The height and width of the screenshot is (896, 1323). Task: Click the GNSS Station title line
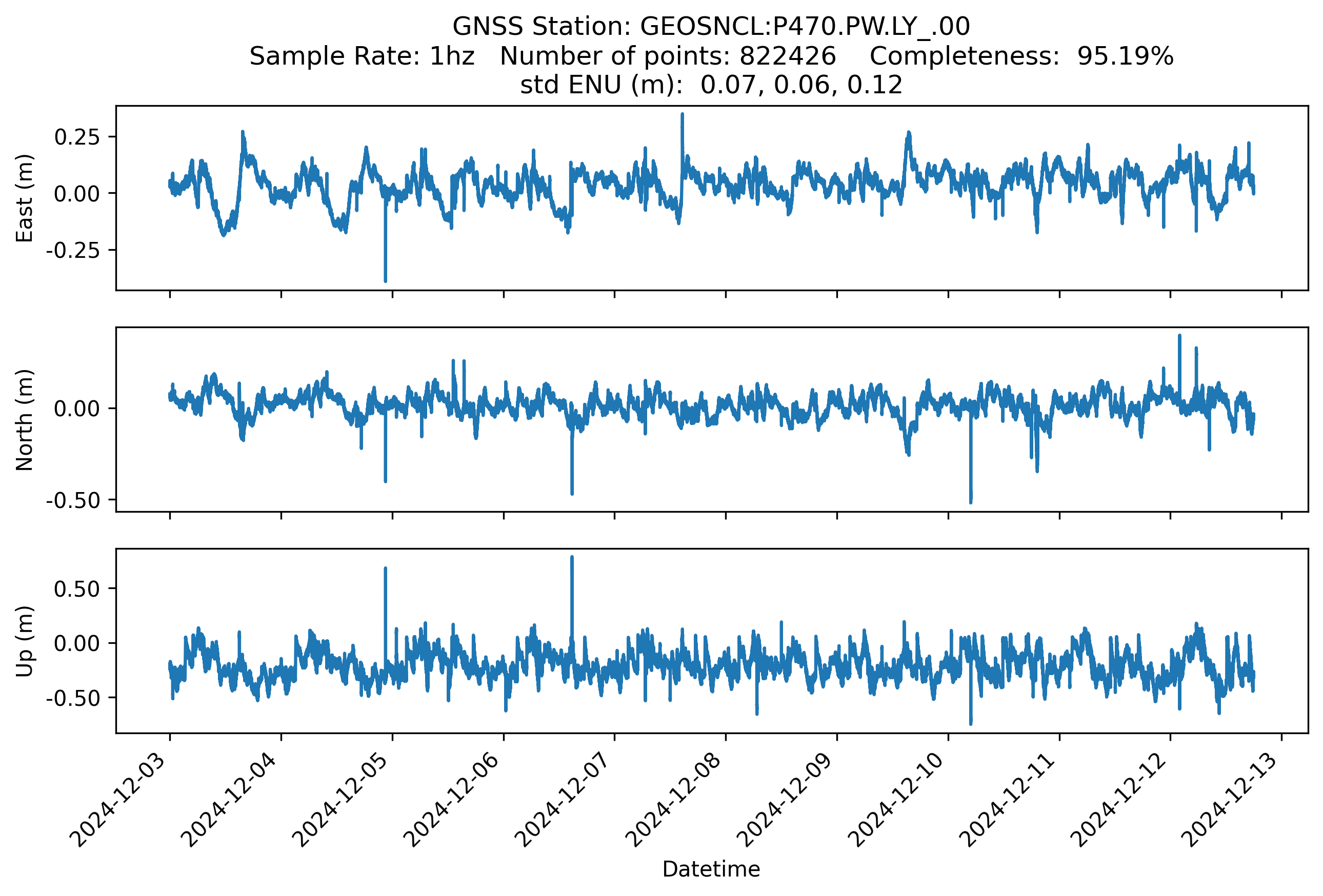(711, 26)
